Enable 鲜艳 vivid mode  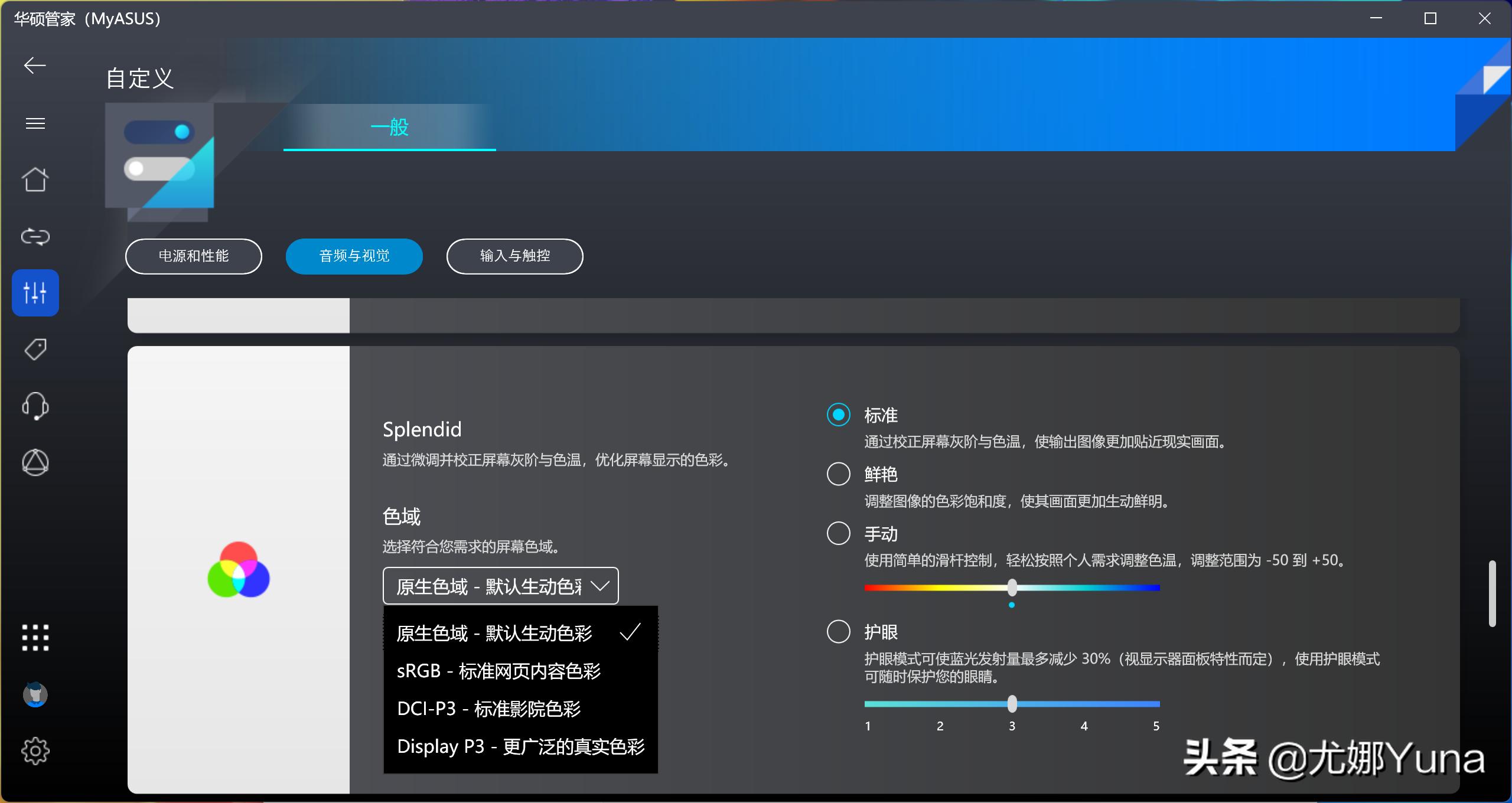[x=838, y=474]
